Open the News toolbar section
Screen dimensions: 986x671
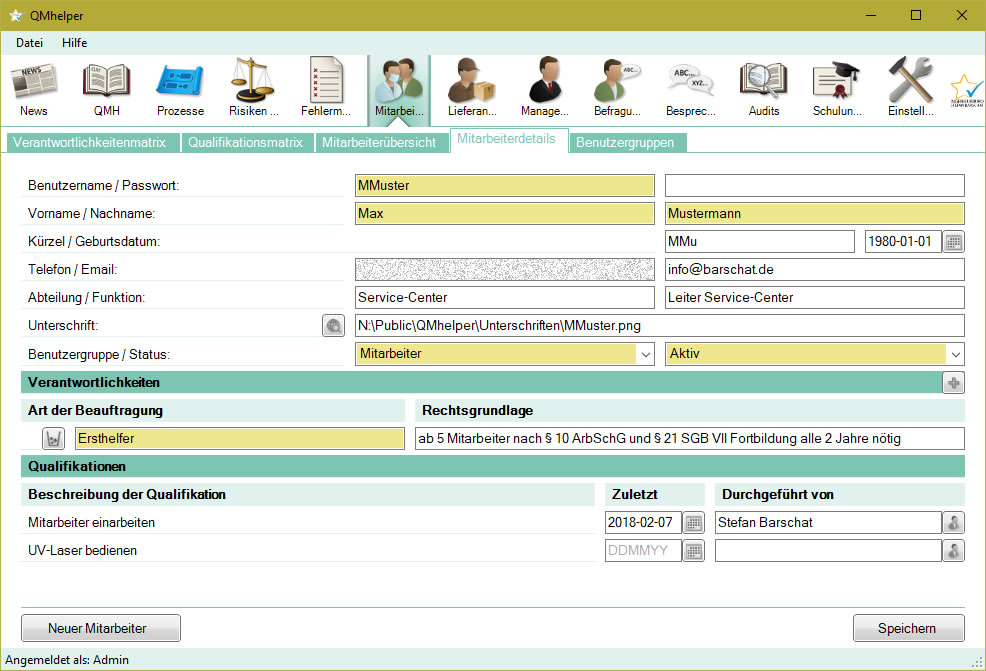point(33,88)
